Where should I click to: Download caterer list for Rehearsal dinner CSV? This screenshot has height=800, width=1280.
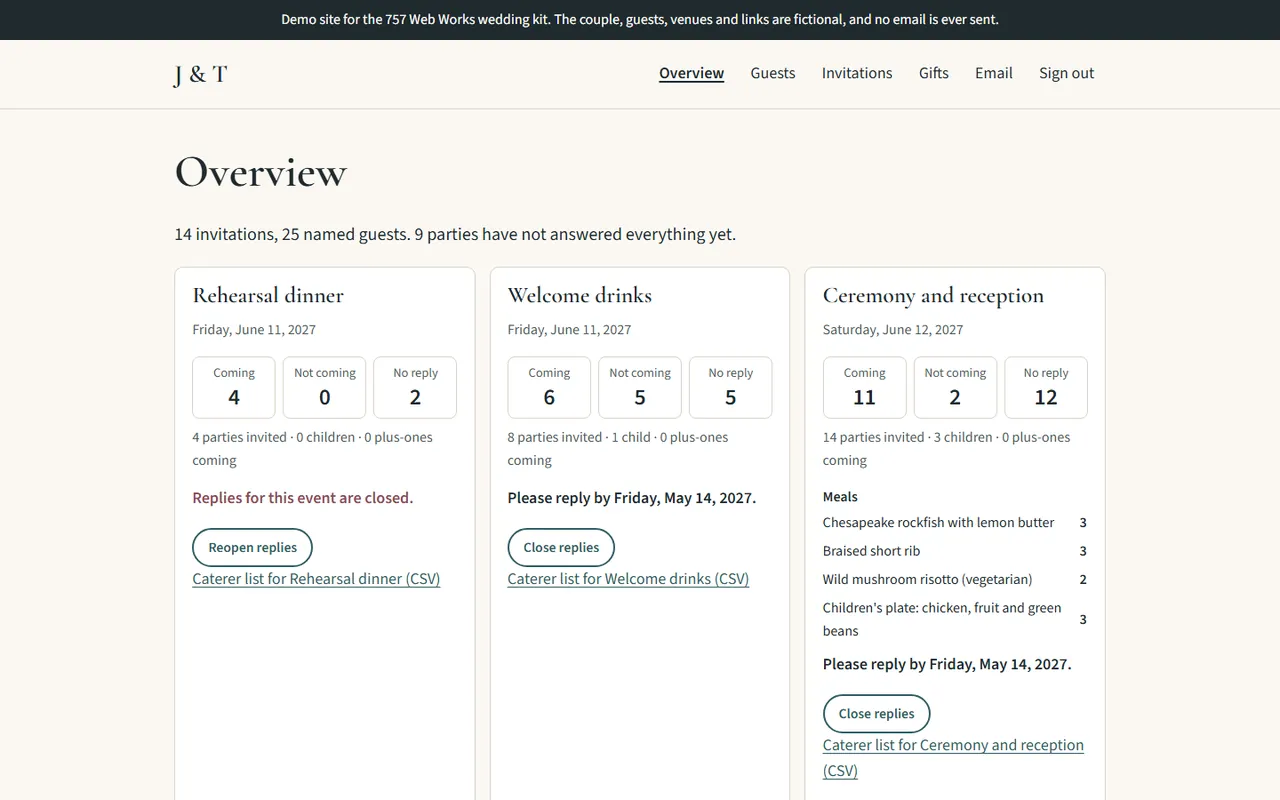(316, 579)
